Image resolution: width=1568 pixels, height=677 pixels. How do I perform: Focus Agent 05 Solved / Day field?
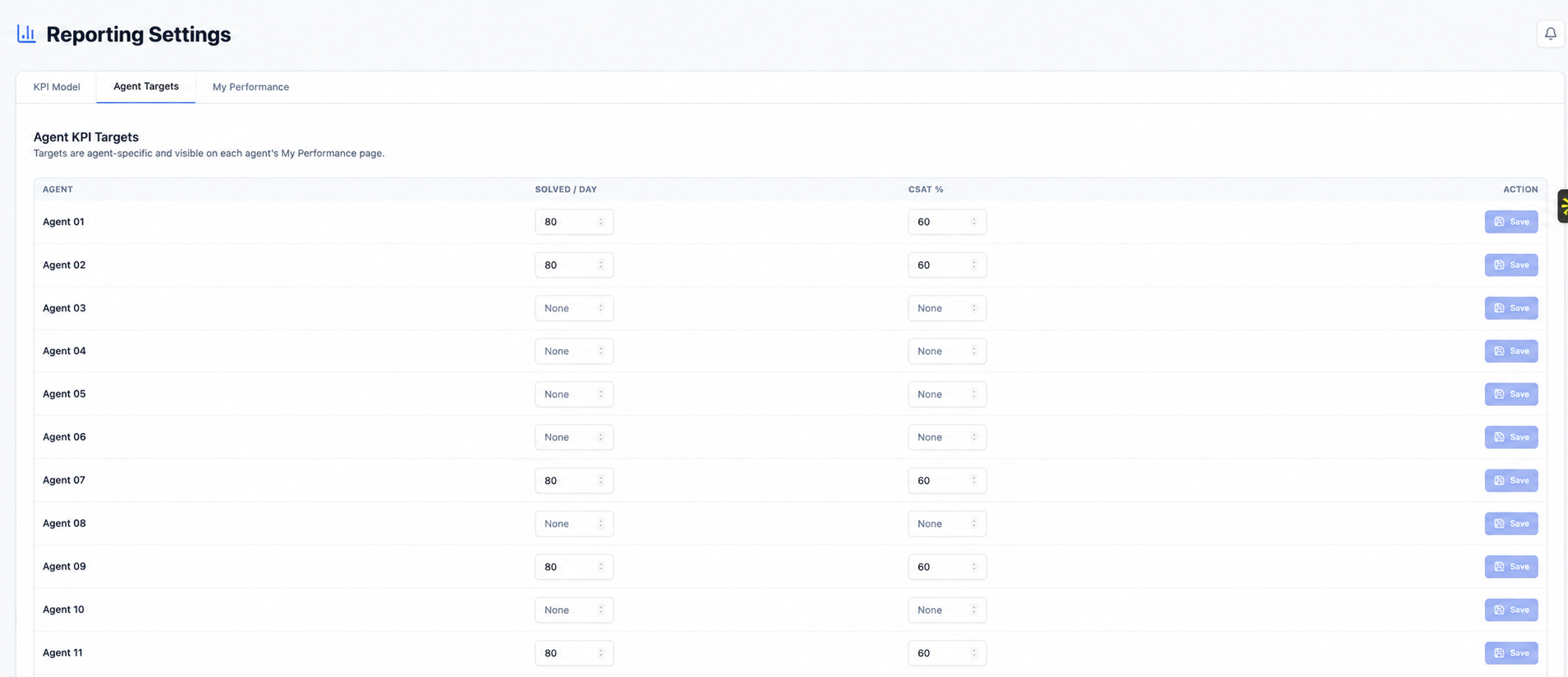coord(574,394)
